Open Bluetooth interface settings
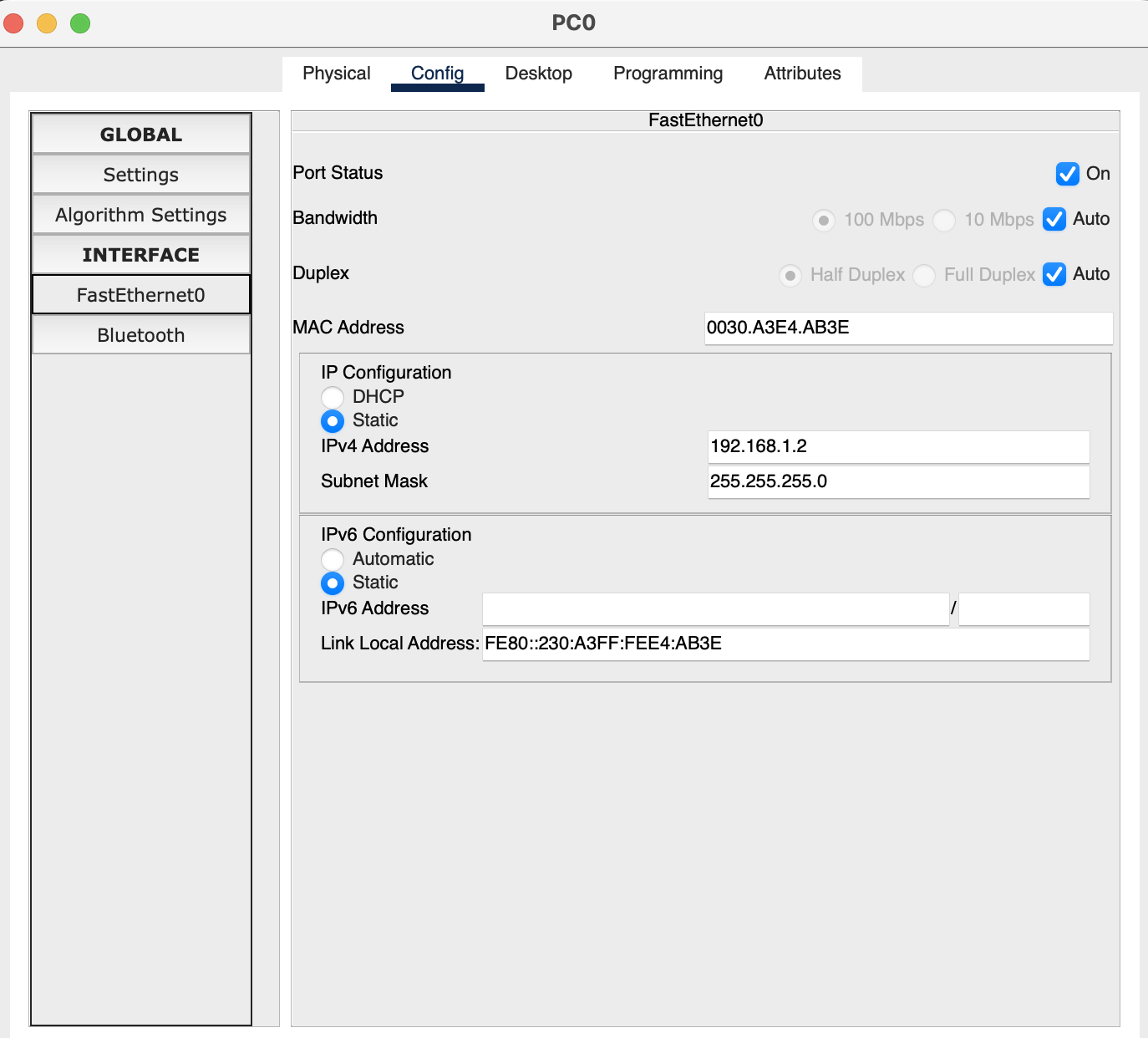This screenshot has width=1148, height=1038. tap(141, 335)
